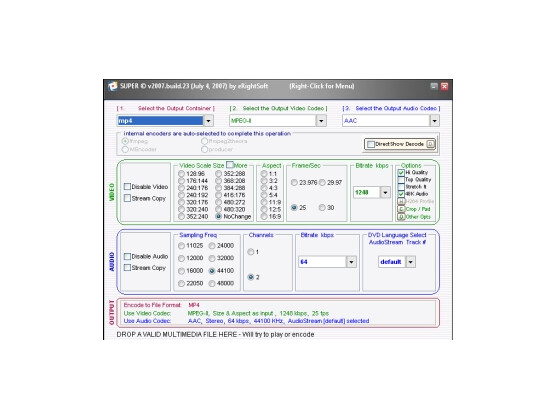Viewport: 557px width, 418px height.
Task: Click the drop multimedia file here area
Action: click(215, 335)
